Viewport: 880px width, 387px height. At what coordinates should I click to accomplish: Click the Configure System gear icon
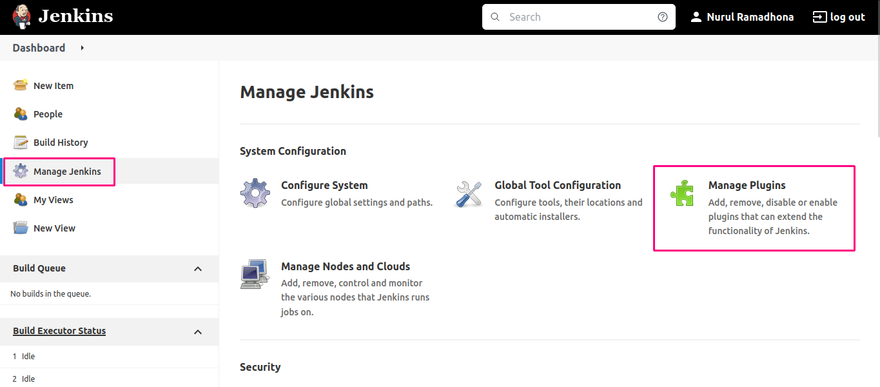pos(255,194)
